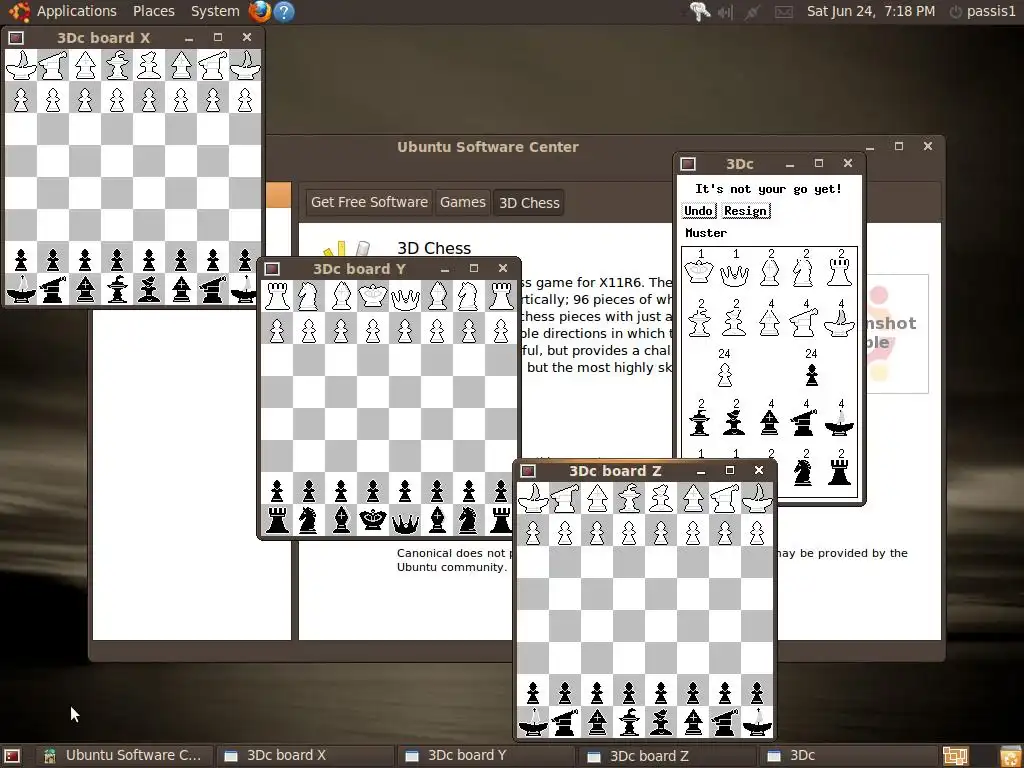Open the mail envelope indicator
The height and width of the screenshot is (768, 1024).
point(784,12)
